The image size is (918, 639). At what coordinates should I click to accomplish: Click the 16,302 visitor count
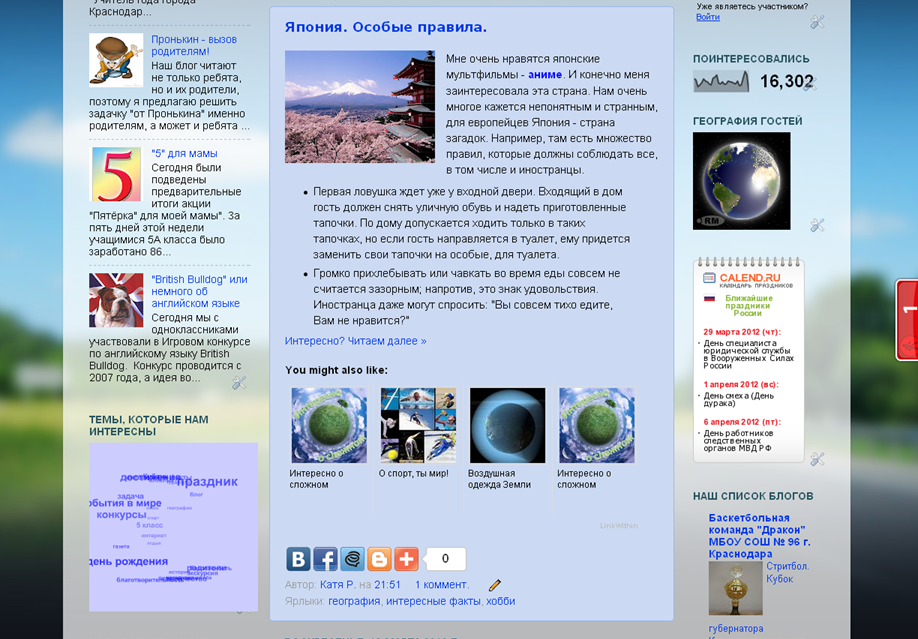pos(786,81)
